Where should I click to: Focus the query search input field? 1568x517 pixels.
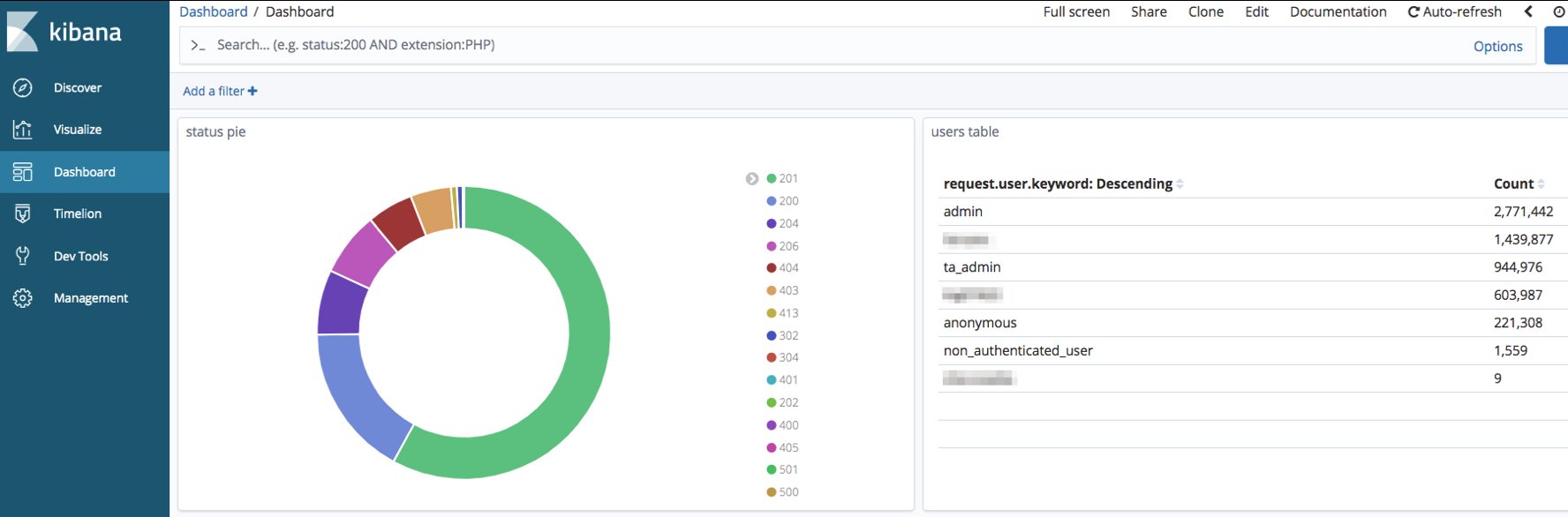(795, 45)
